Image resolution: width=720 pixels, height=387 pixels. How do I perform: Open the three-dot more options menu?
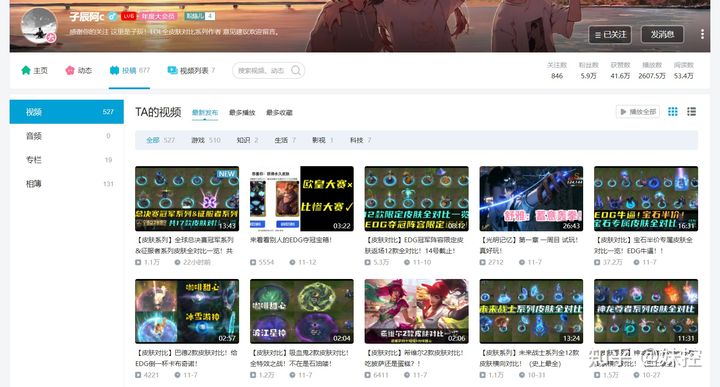[x=702, y=34]
